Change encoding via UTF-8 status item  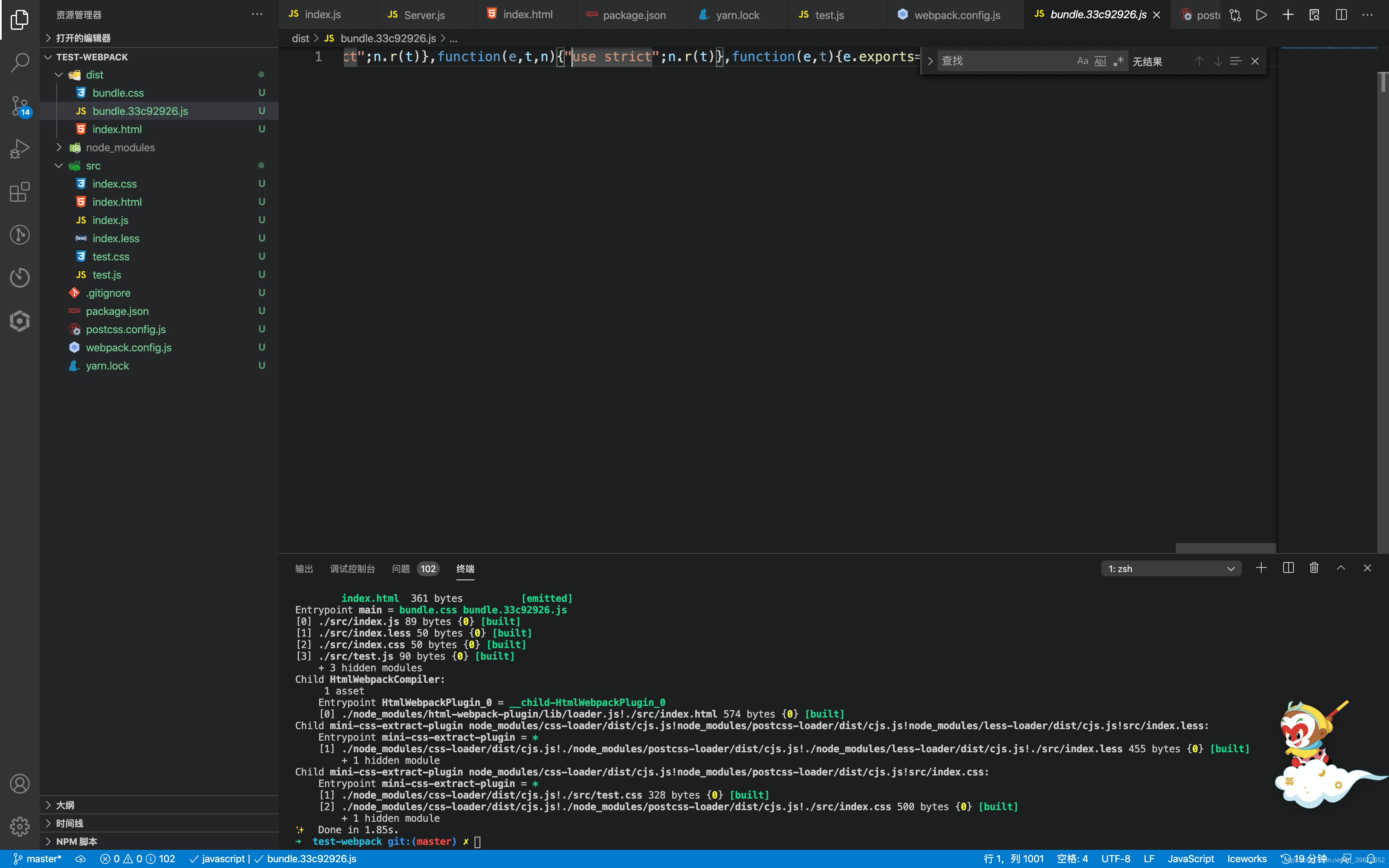(1115, 859)
